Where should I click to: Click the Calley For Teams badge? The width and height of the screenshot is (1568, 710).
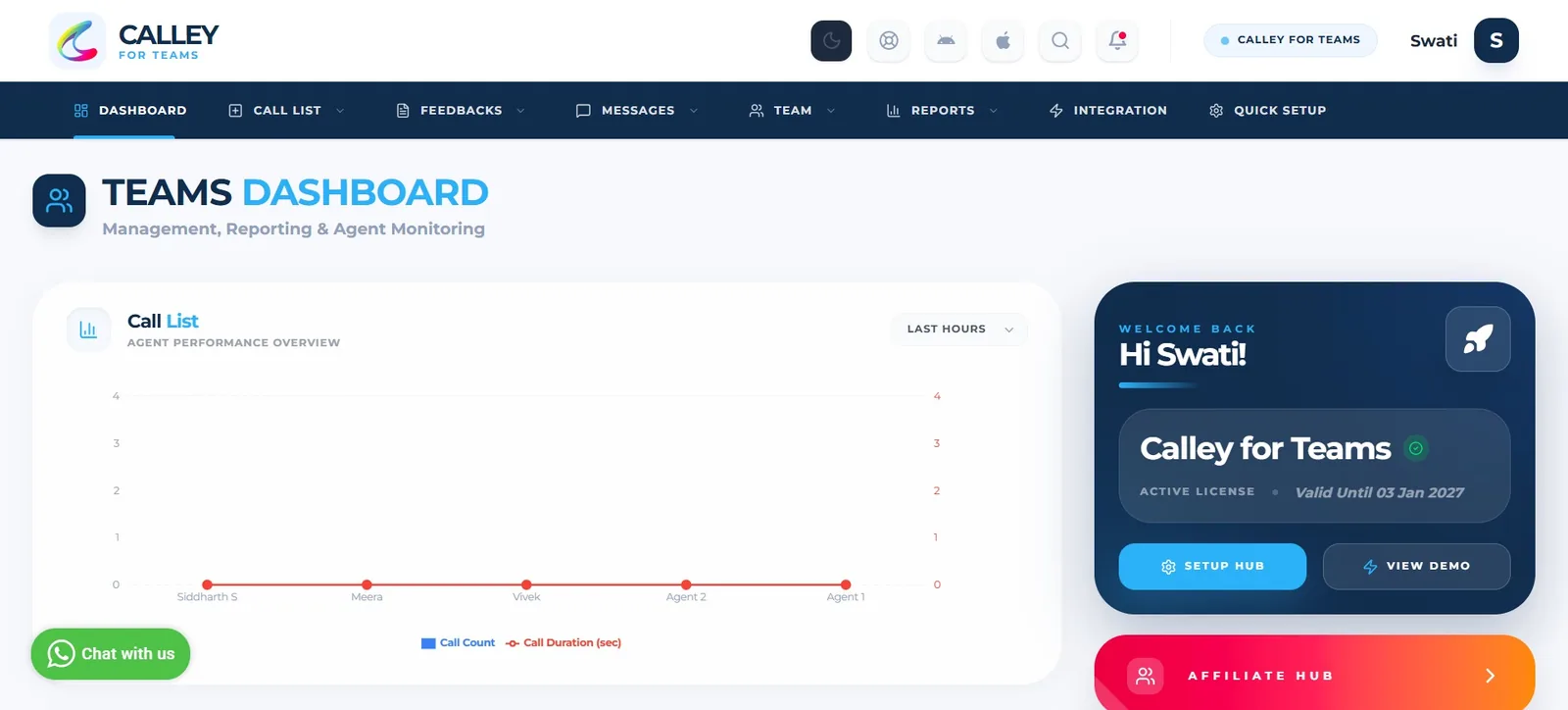coord(1291,40)
